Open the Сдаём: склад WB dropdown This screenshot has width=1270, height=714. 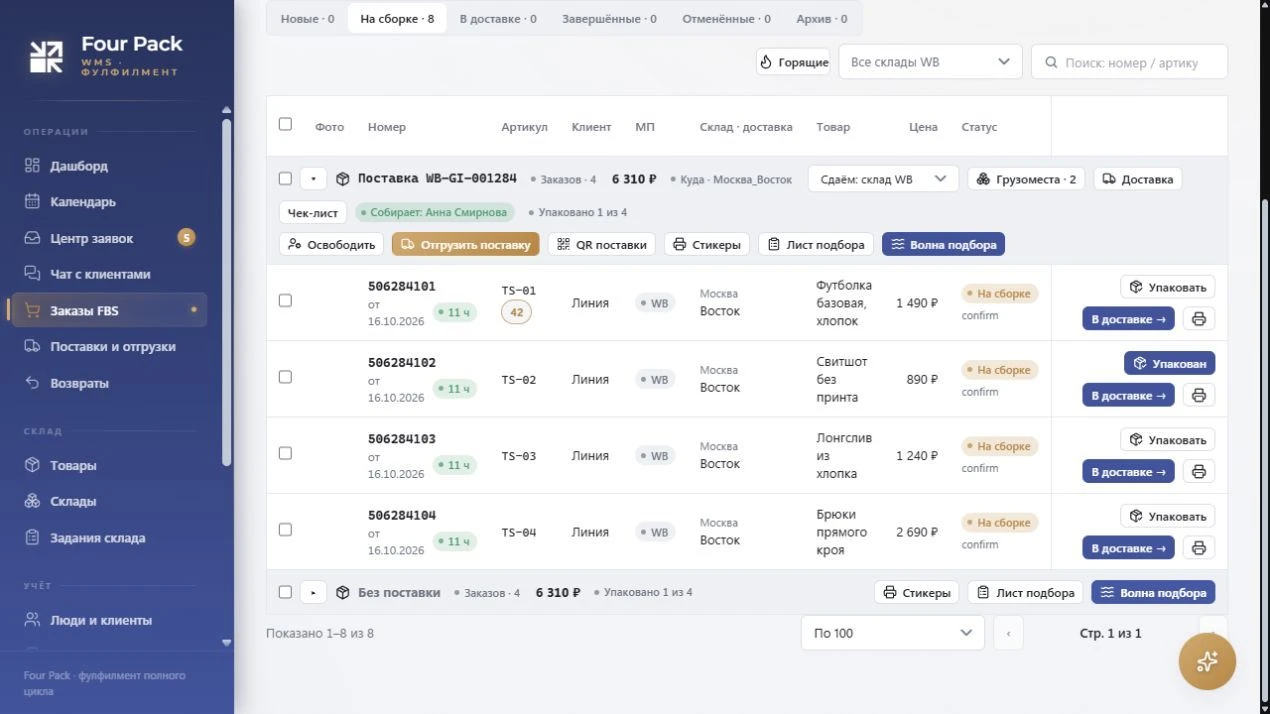883,179
